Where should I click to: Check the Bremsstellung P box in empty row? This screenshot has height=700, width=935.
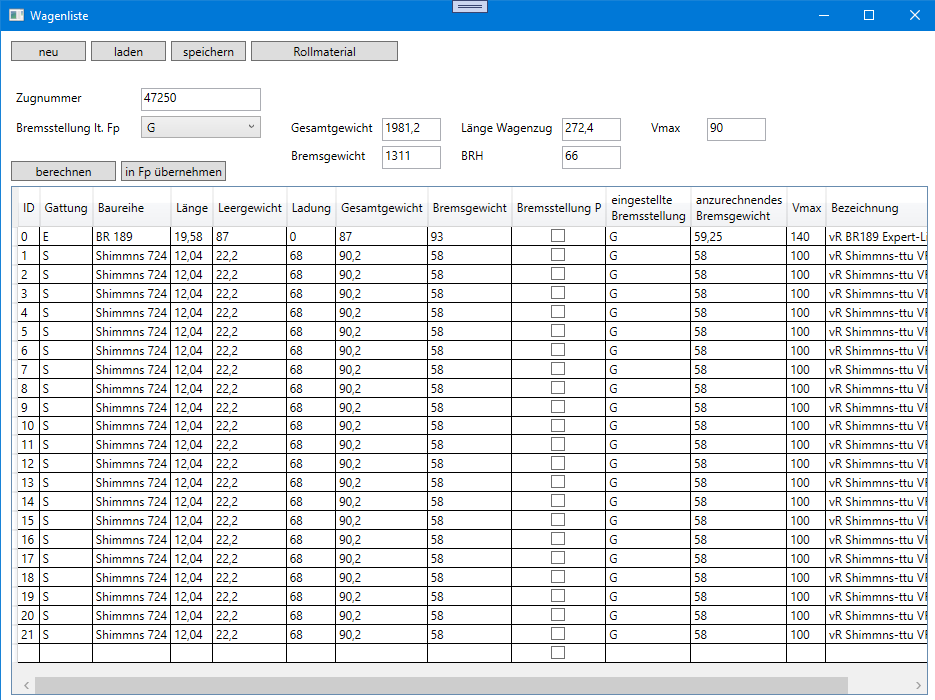(558, 653)
